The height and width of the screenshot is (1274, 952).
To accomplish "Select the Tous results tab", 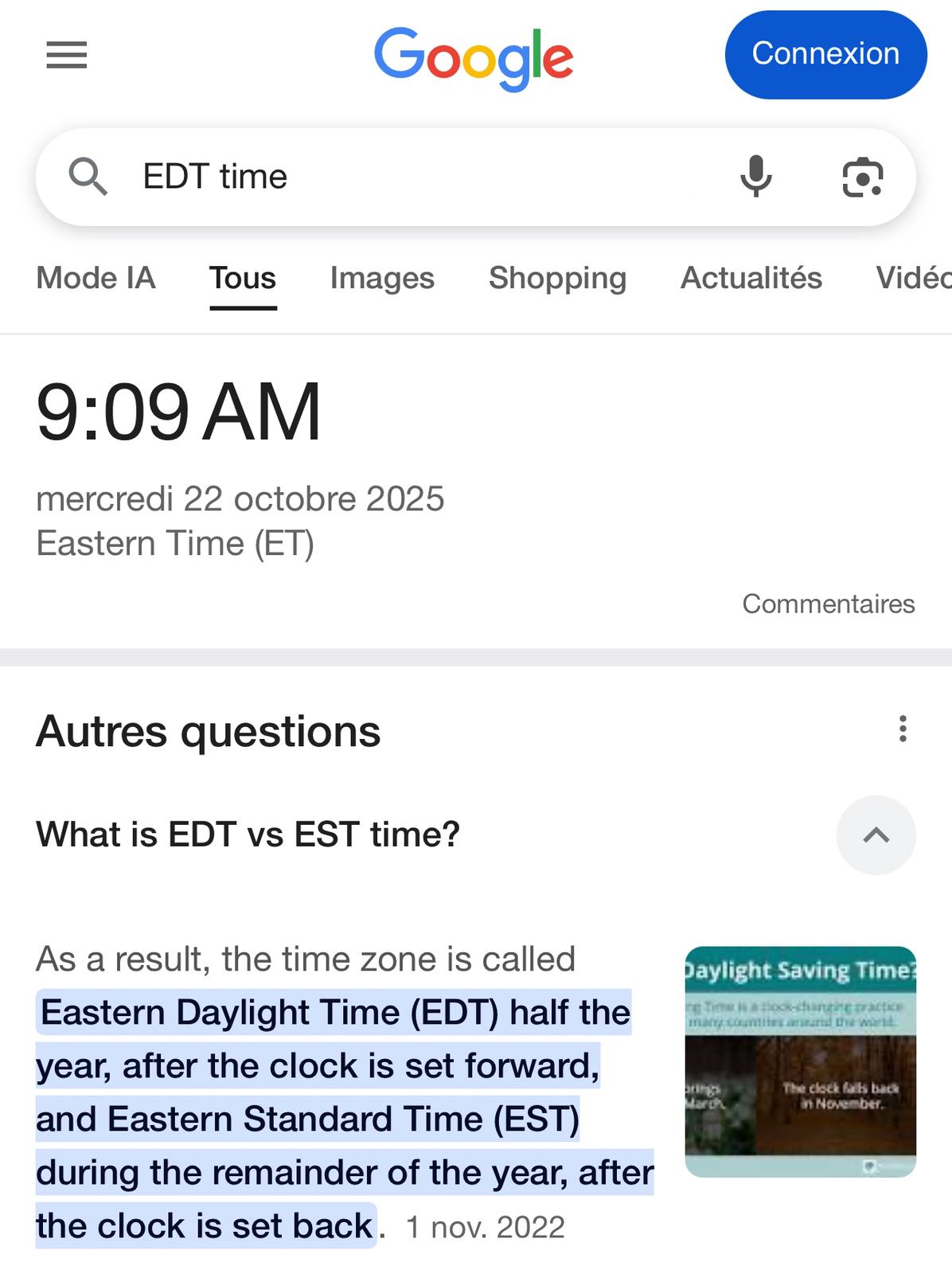I will [x=243, y=278].
